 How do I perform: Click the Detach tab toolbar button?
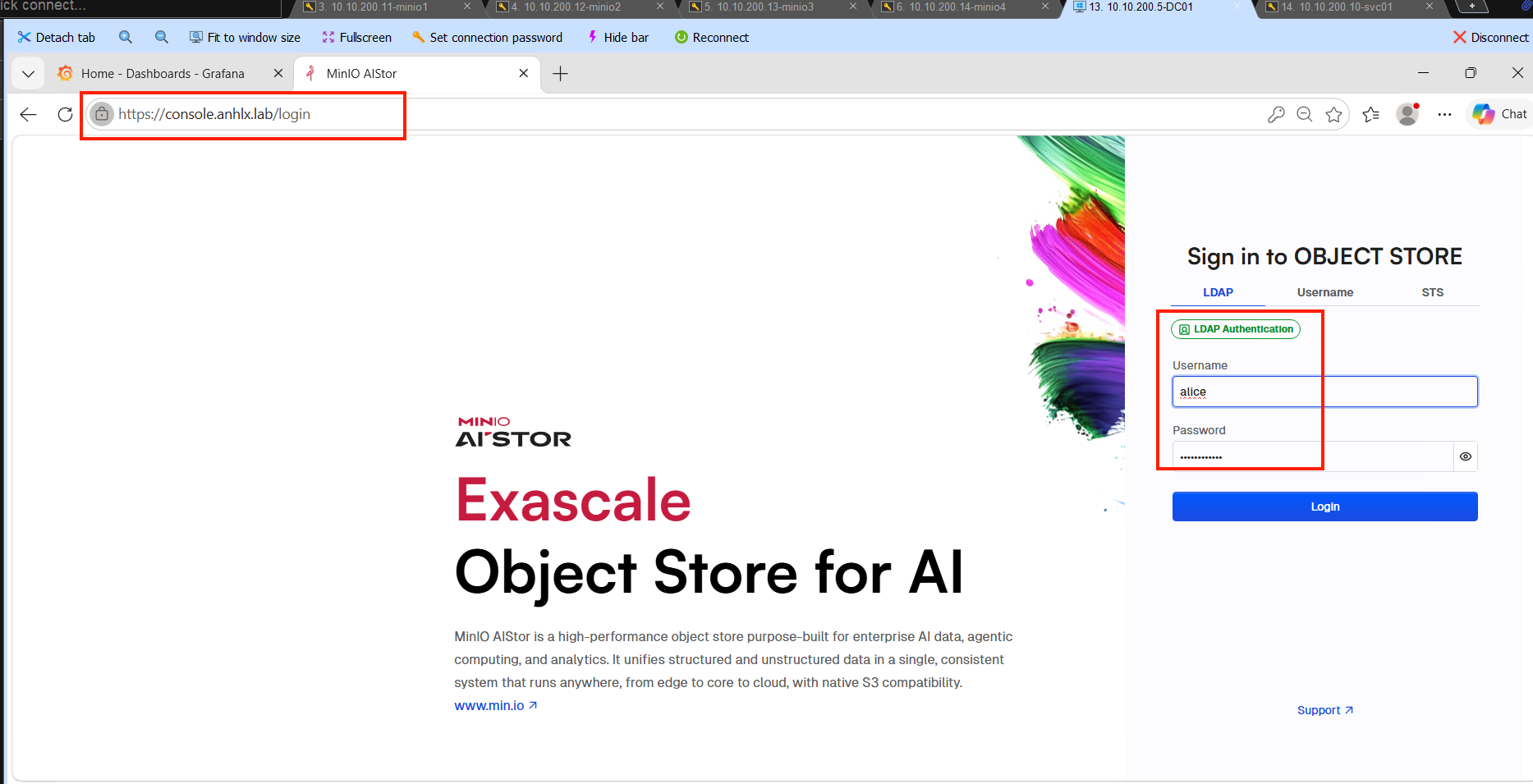point(57,37)
